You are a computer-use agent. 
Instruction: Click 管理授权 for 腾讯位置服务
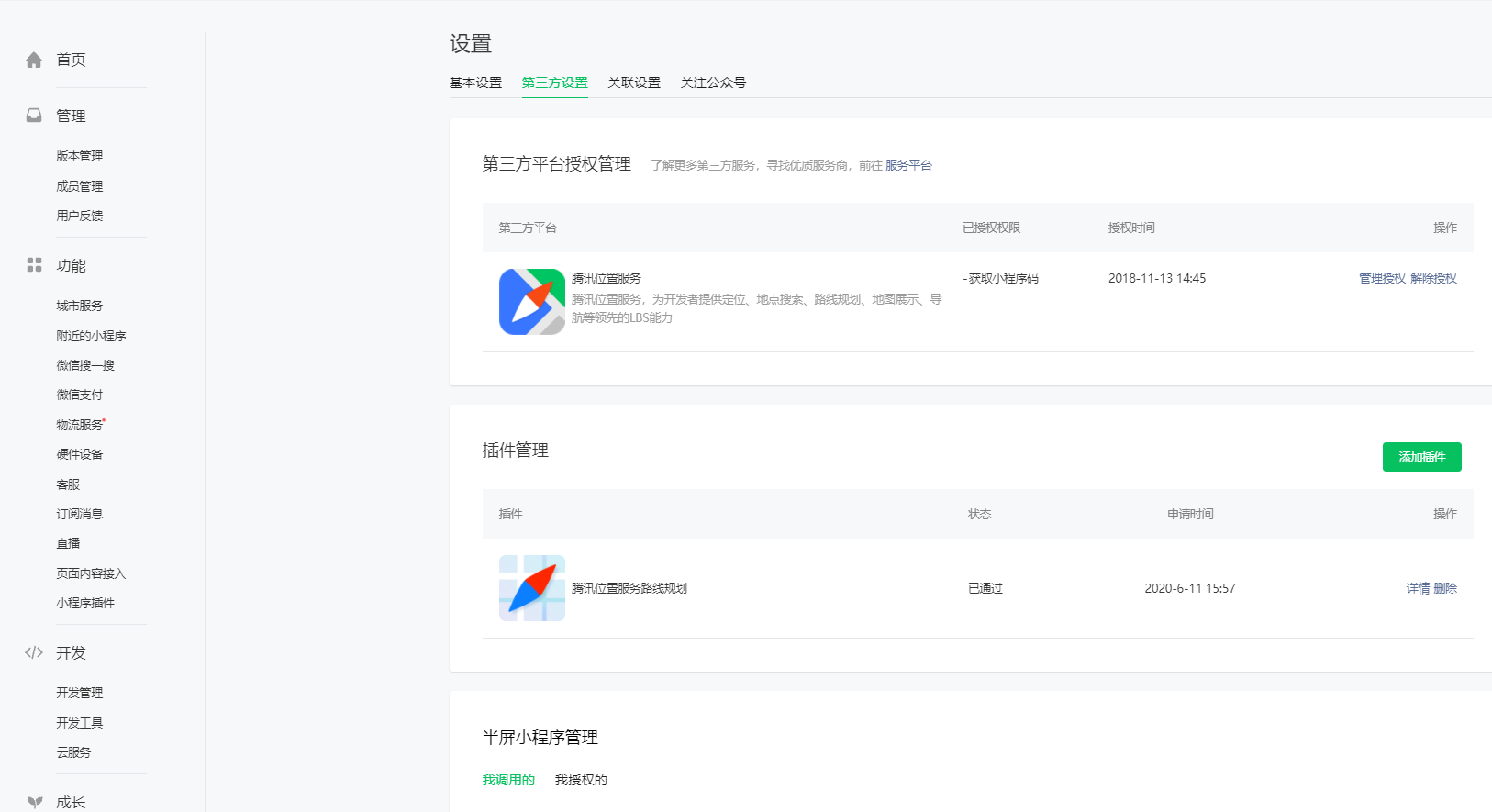click(1382, 278)
